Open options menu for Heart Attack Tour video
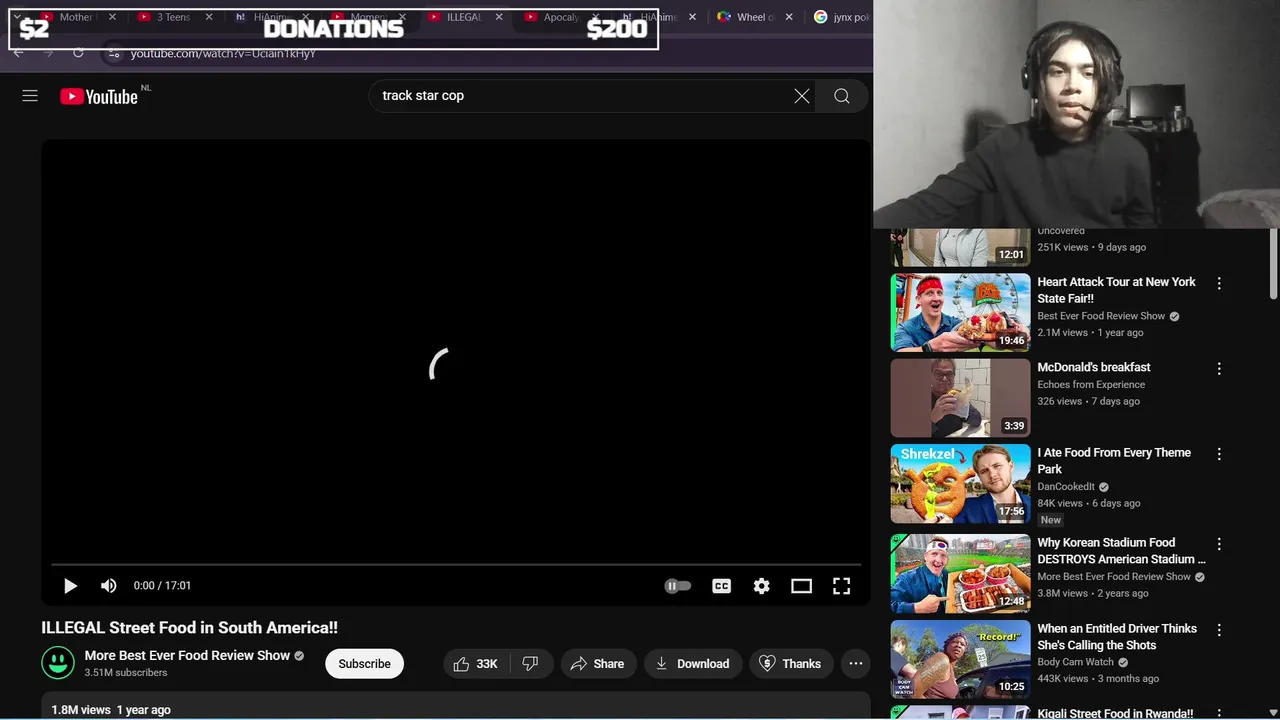This screenshot has height=720, width=1280. click(1219, 284)
